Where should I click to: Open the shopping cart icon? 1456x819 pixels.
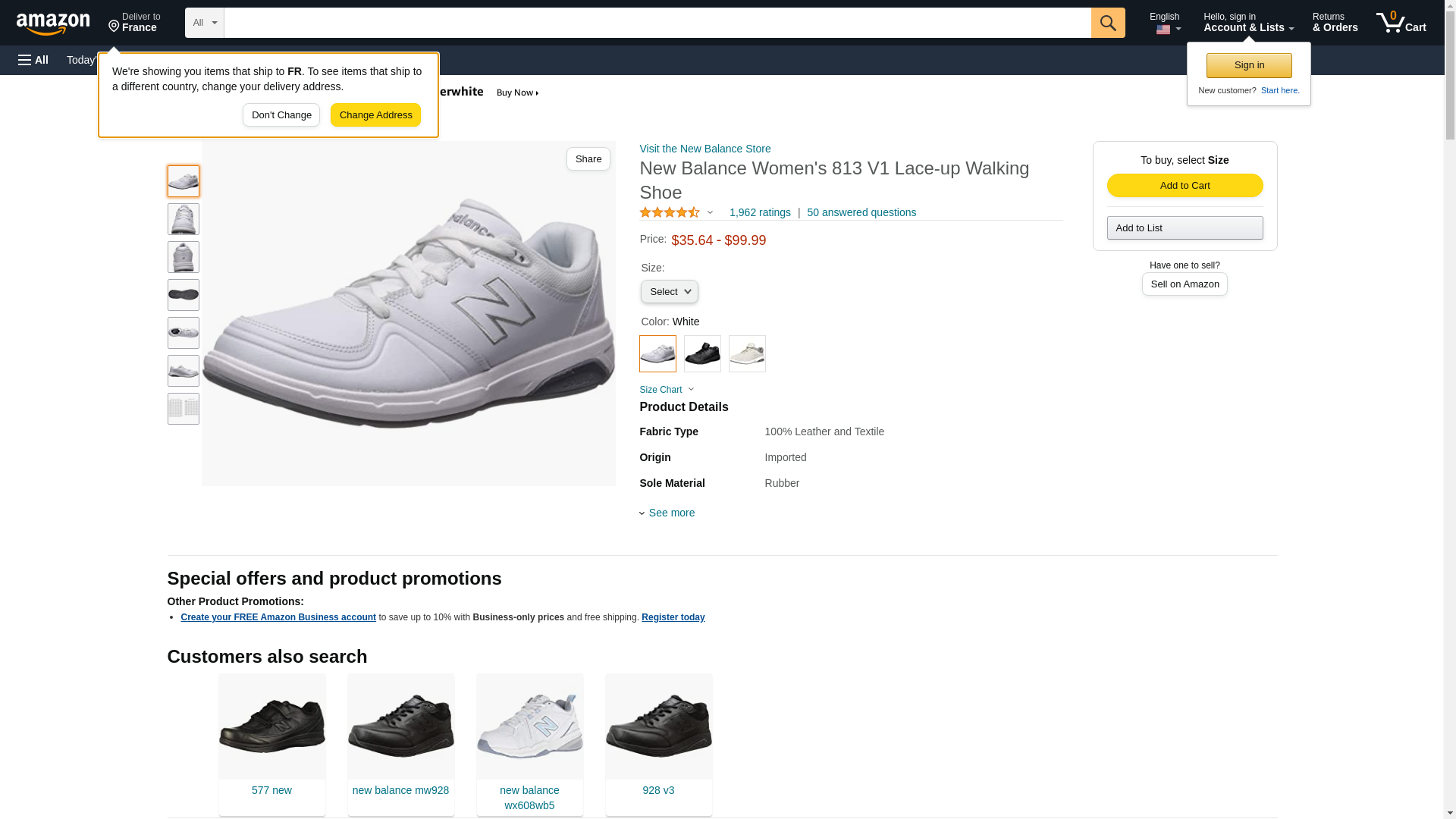coord(1401,23)
